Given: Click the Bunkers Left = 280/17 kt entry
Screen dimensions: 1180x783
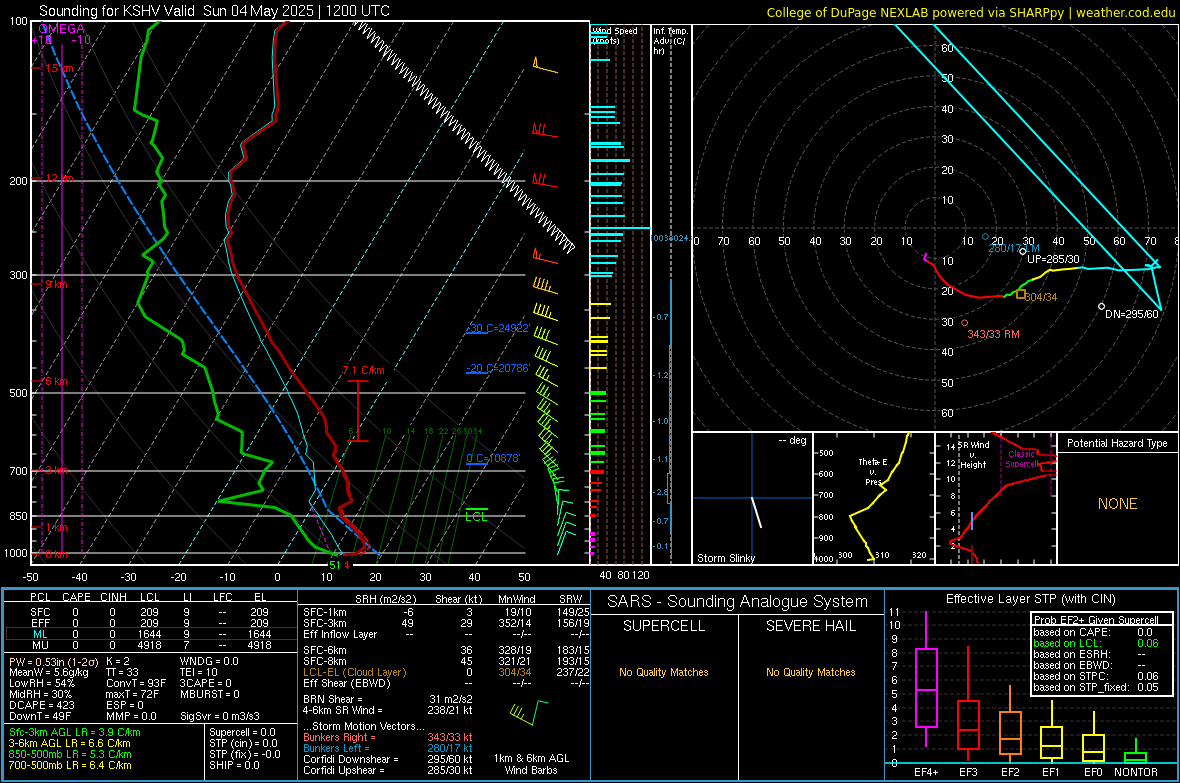Looking at the screenshot, I should tap(388, 748).
